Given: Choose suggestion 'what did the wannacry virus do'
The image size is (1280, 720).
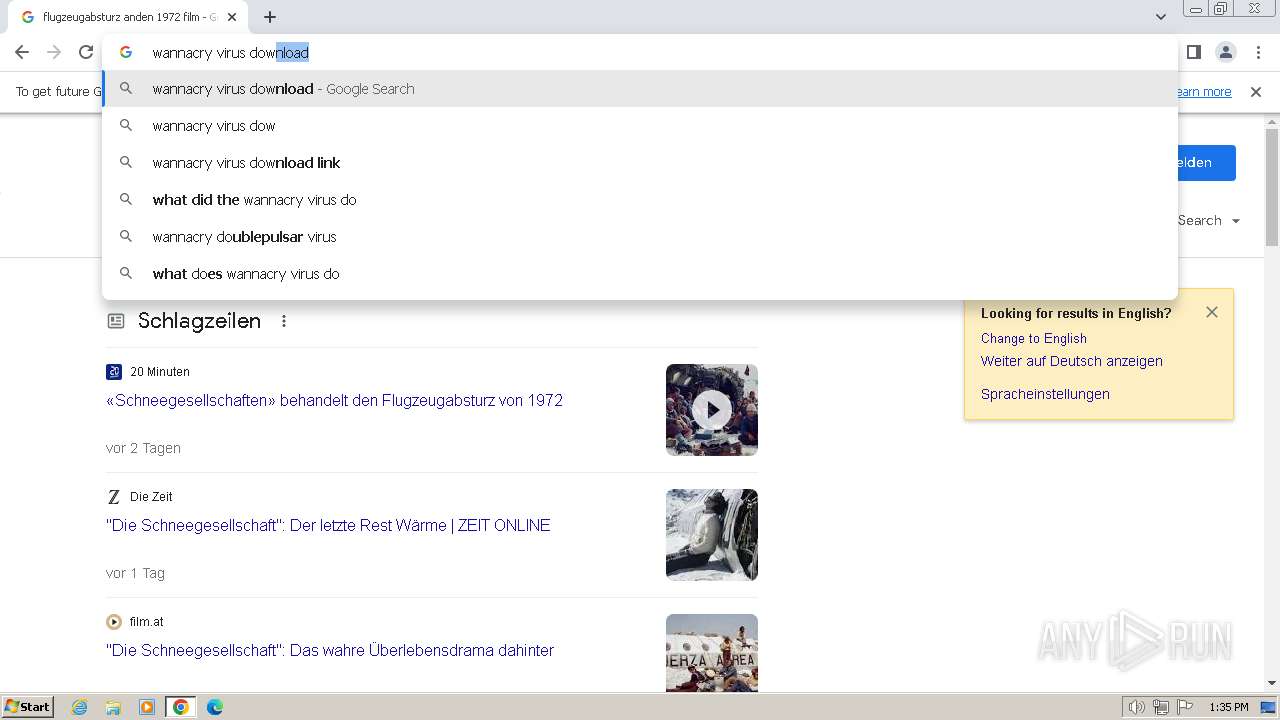Looking at the screenshot, I should tap(640, 200).
